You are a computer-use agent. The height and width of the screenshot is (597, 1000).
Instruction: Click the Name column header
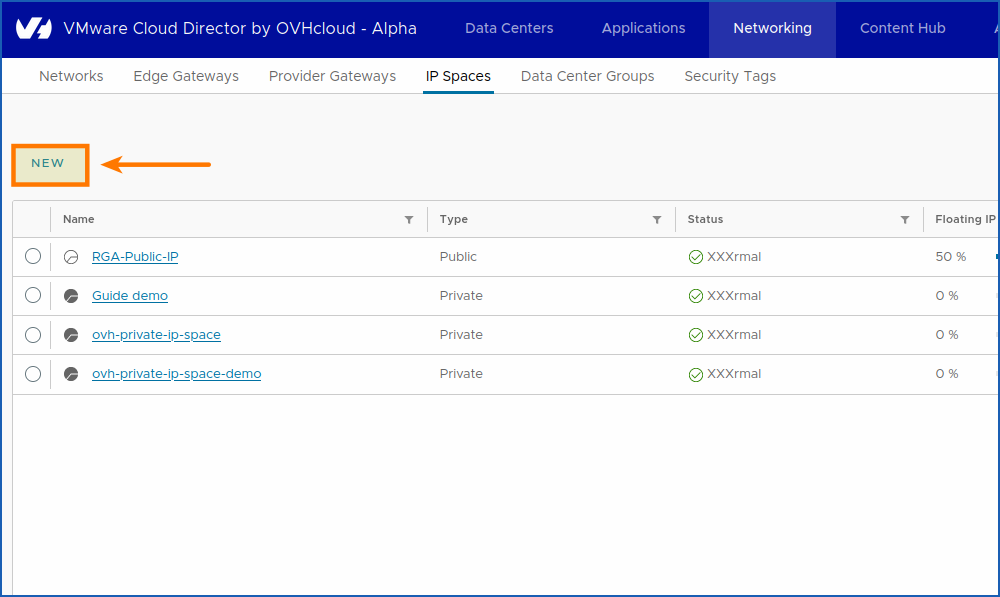[78, 219]
